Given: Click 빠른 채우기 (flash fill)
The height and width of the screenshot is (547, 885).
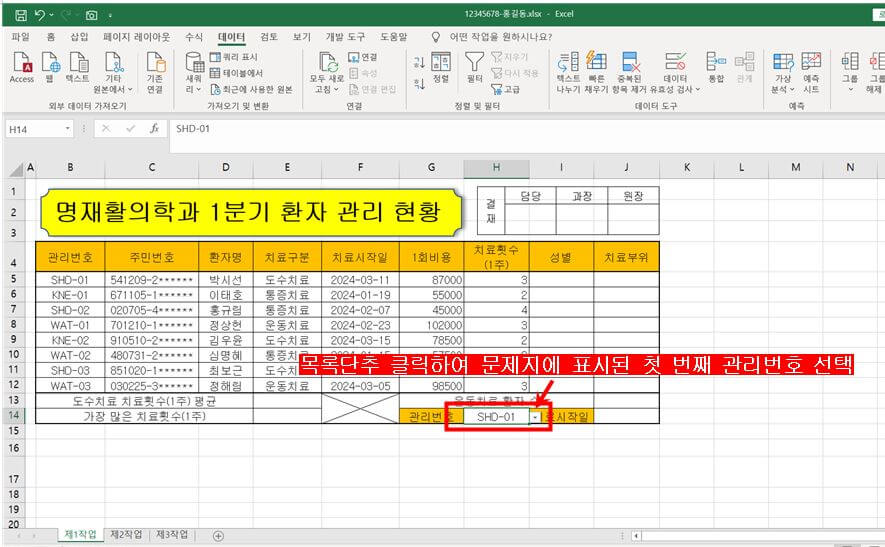Looking at the screenshot, I should coord(596,72).
